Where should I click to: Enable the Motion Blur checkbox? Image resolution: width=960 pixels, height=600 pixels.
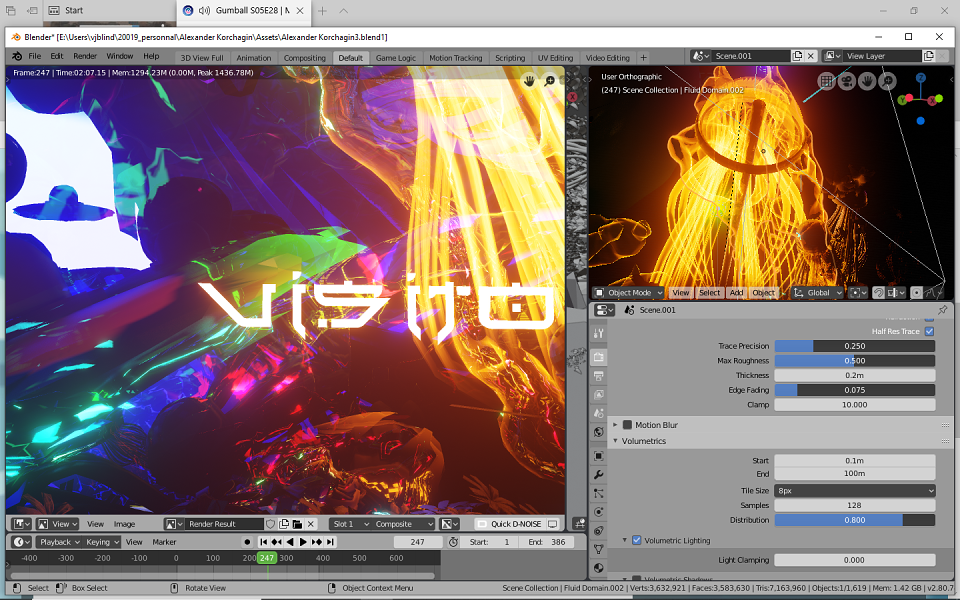[627, 425]
